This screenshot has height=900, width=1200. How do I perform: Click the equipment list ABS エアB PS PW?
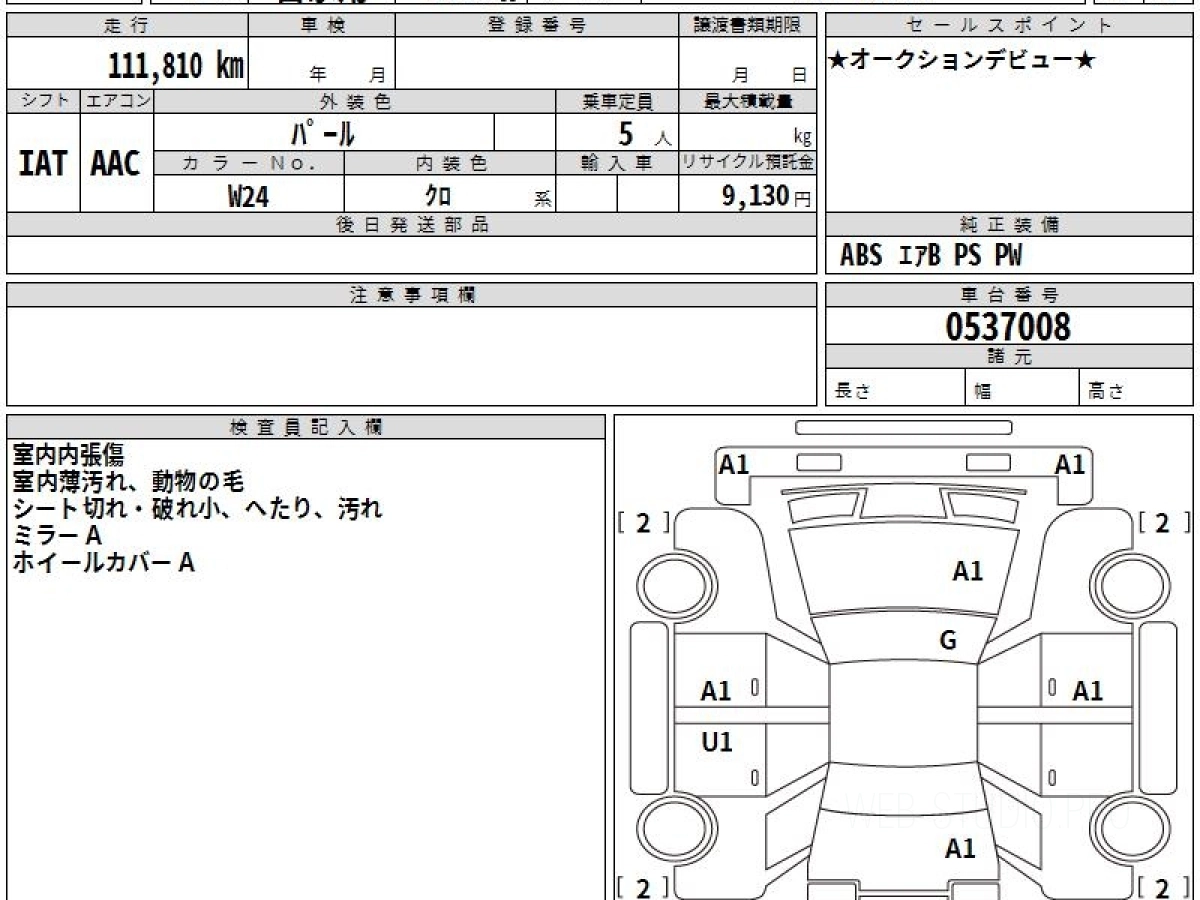(x=931, y=256)
